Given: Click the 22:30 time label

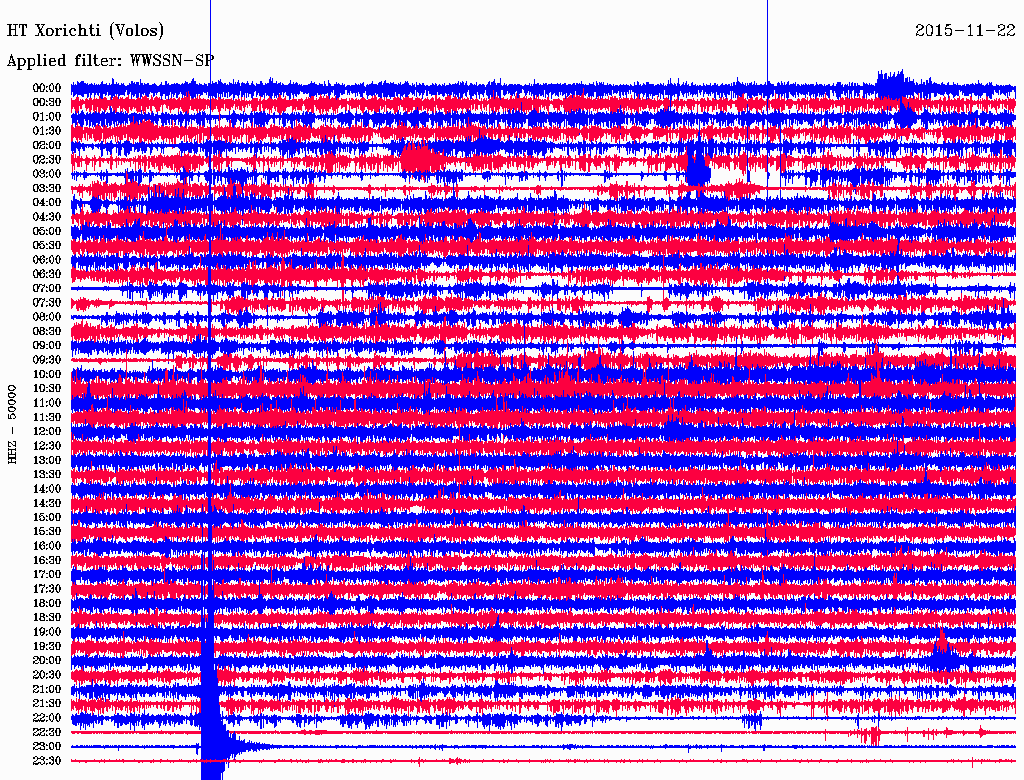Looking at the screenshot, I should [x=46, y=732].
